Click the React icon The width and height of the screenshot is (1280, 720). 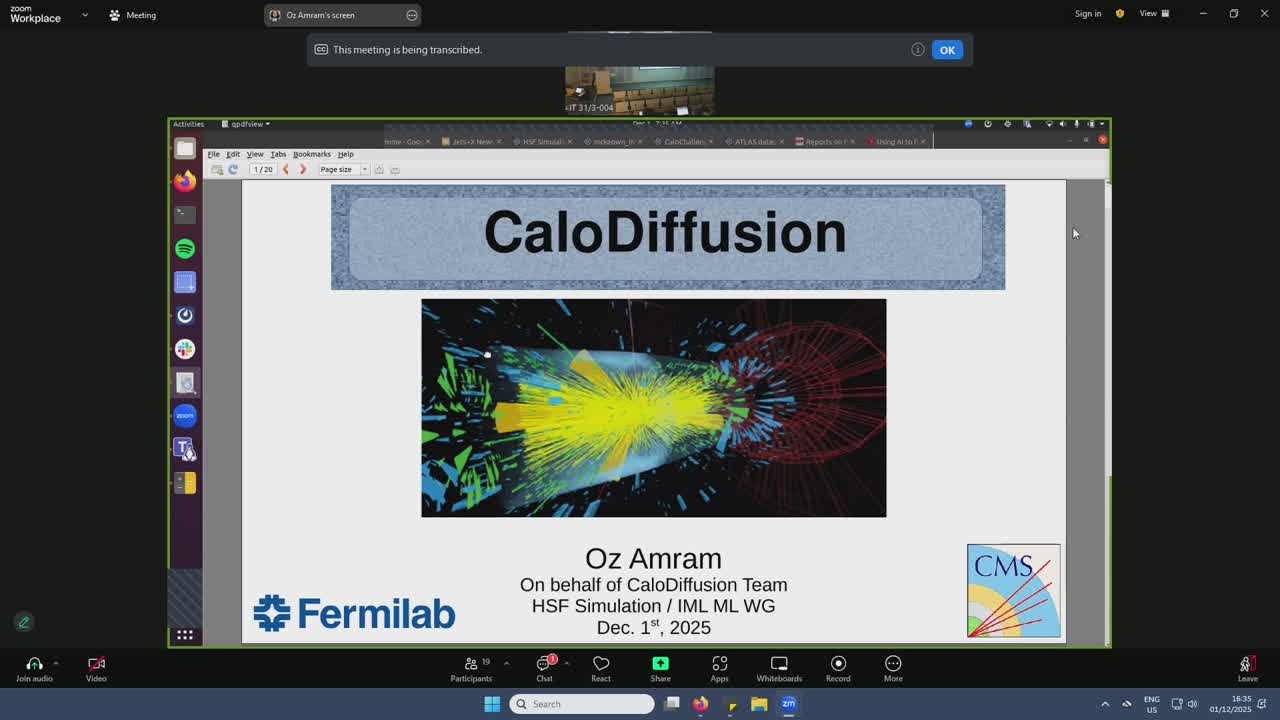tap(601, 668)
